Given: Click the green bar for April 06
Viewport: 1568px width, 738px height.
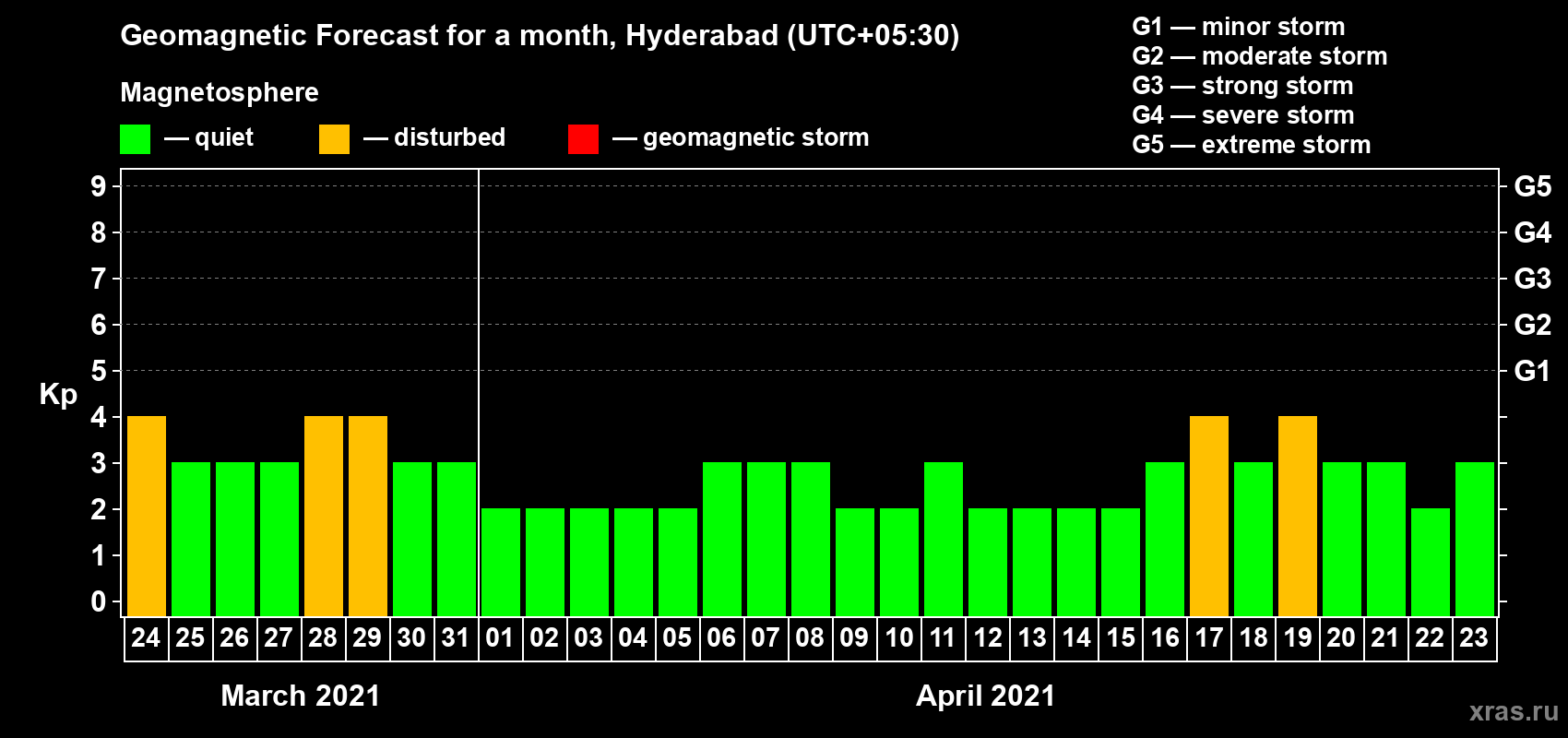Looking at the screenshot, I should pyautogui.click(x=722, y=540).
